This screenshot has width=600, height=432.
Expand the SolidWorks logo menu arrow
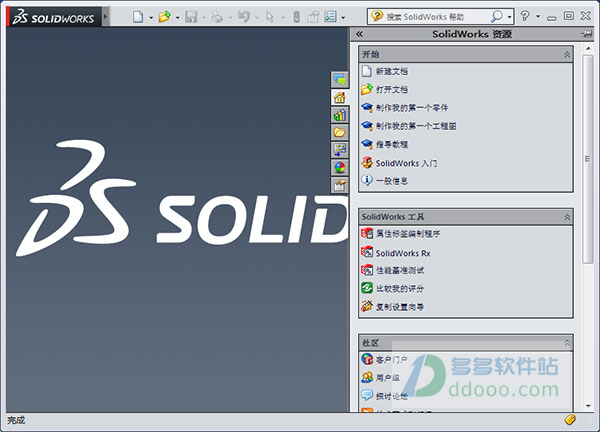106,17
